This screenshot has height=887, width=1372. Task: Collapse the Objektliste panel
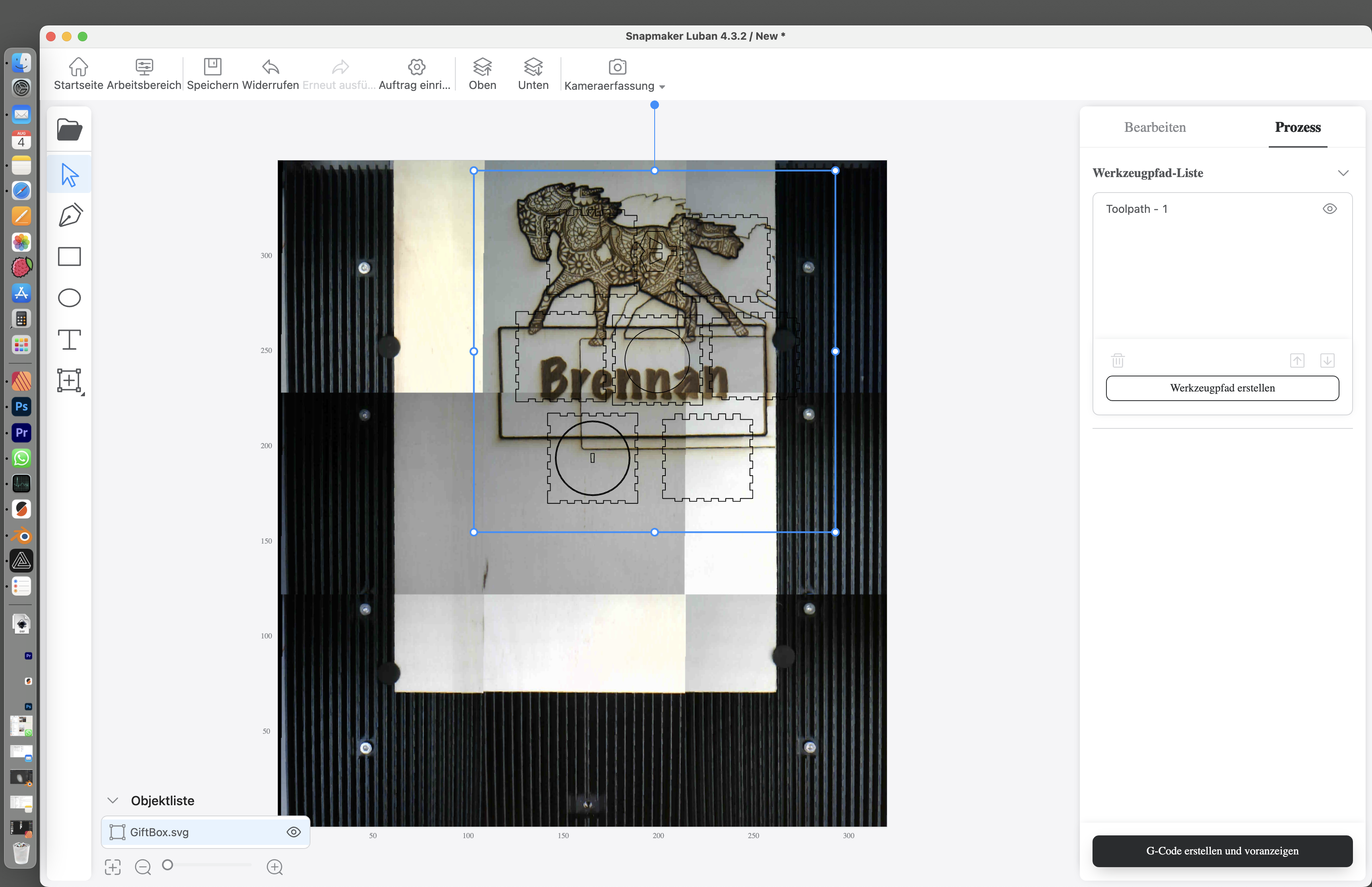pyautogui.click(x=113, y=800)
